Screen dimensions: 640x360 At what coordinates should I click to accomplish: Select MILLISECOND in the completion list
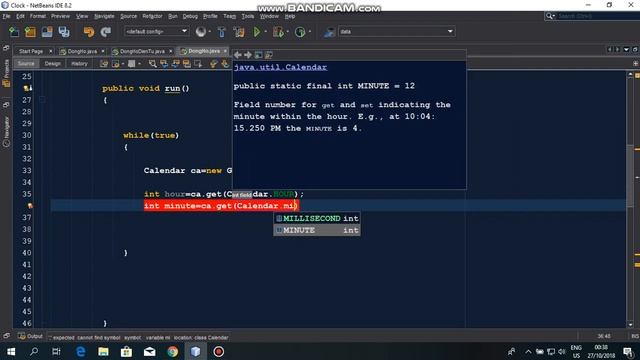point(317,218)
